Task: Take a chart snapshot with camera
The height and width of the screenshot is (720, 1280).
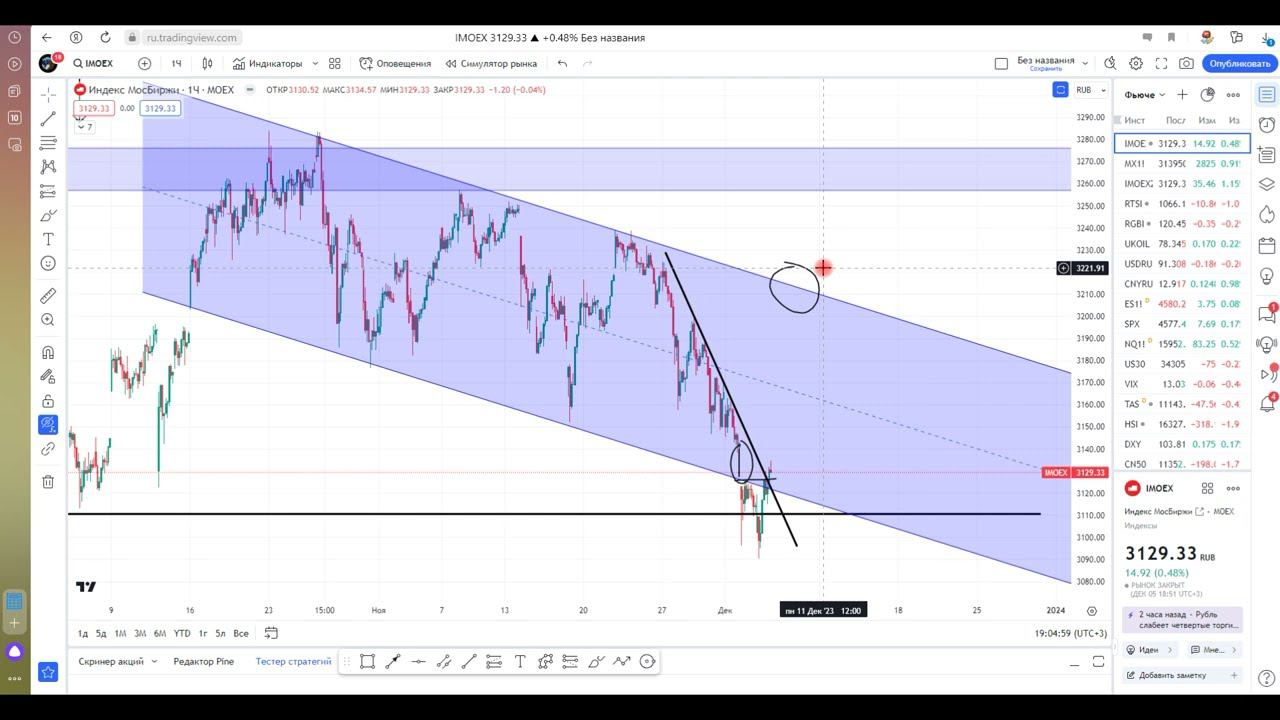Action: [1186, 63]
